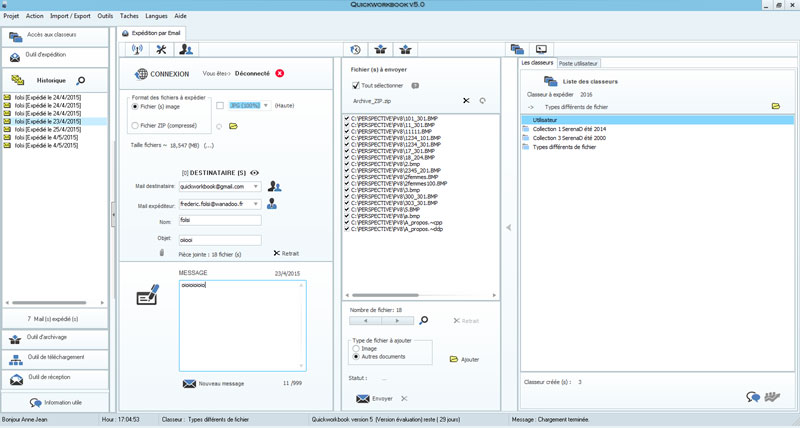Image resolution: width=800 pixels, height=428 pixels.
Task: Switch to the Poste utilisateur tab
Action: [x=579, y=63]
